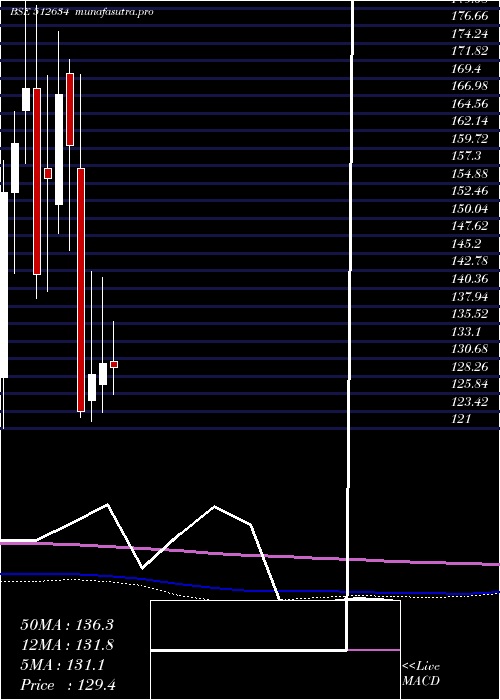Select the 145.2 price axis label
Viewport: 500px width, 700px height.
tap(467, 243)
